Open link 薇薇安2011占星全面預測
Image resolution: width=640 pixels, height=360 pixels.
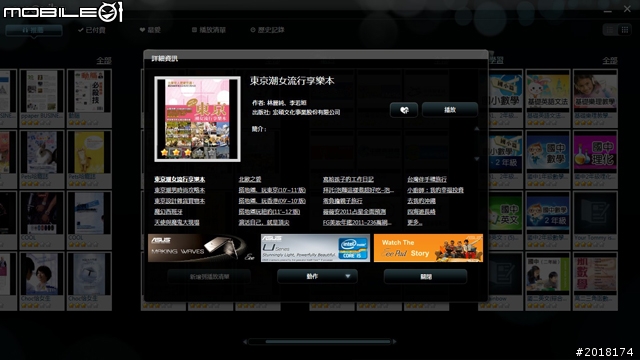354,212
